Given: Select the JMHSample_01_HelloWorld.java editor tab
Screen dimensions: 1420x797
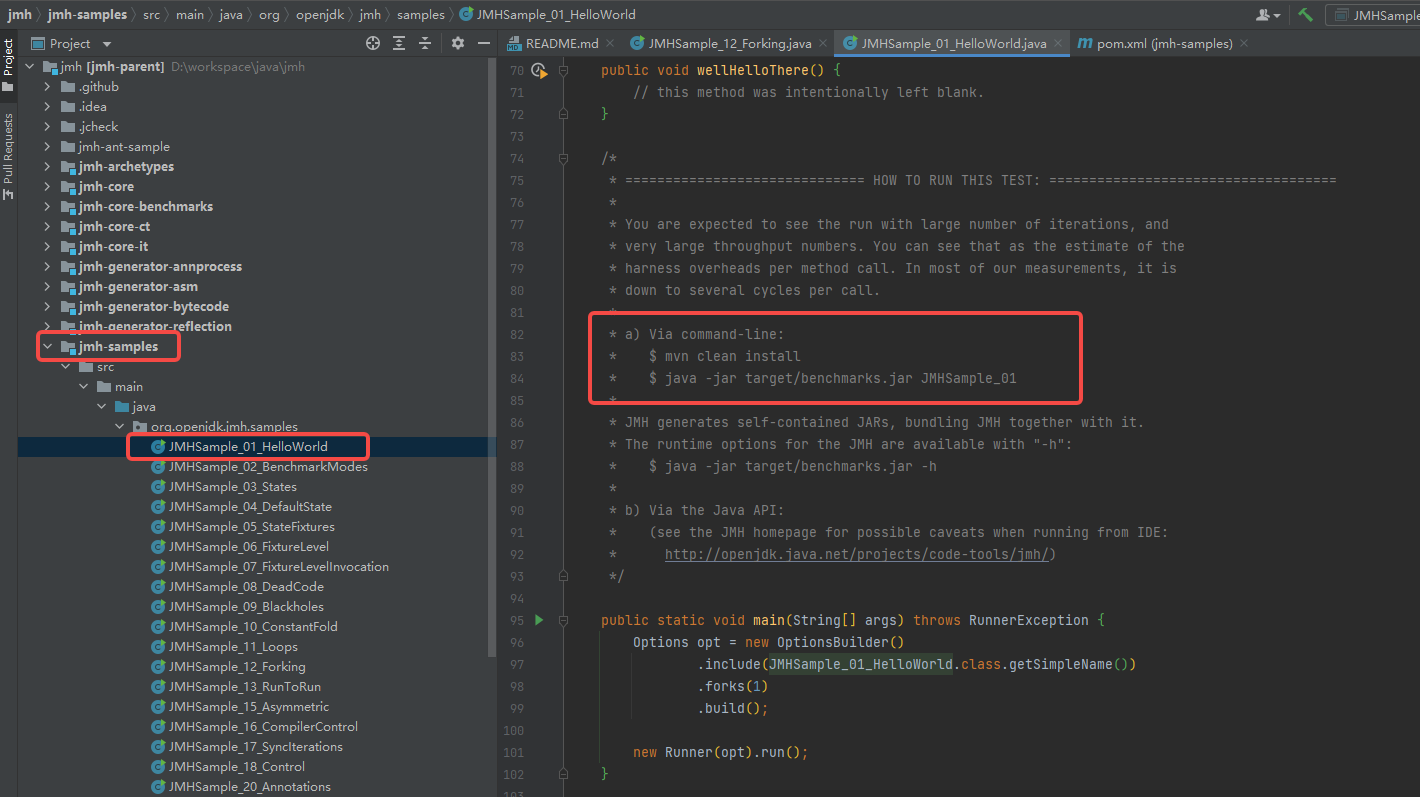Looking at the screenshot, I should [953, 44].
